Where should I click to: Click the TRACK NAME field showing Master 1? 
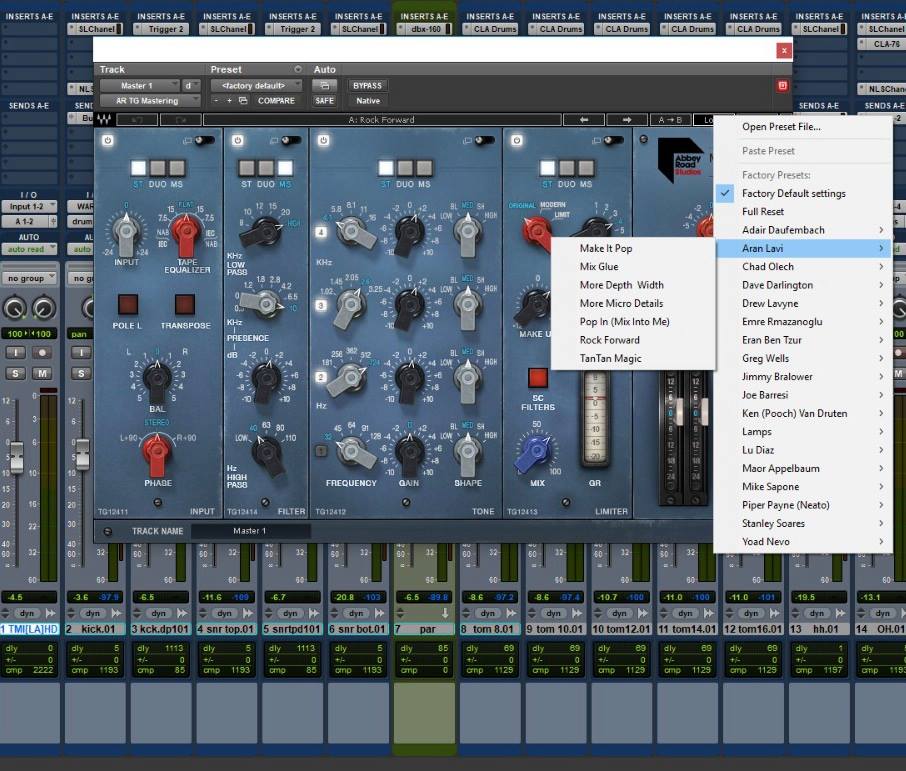pos(250,531)
